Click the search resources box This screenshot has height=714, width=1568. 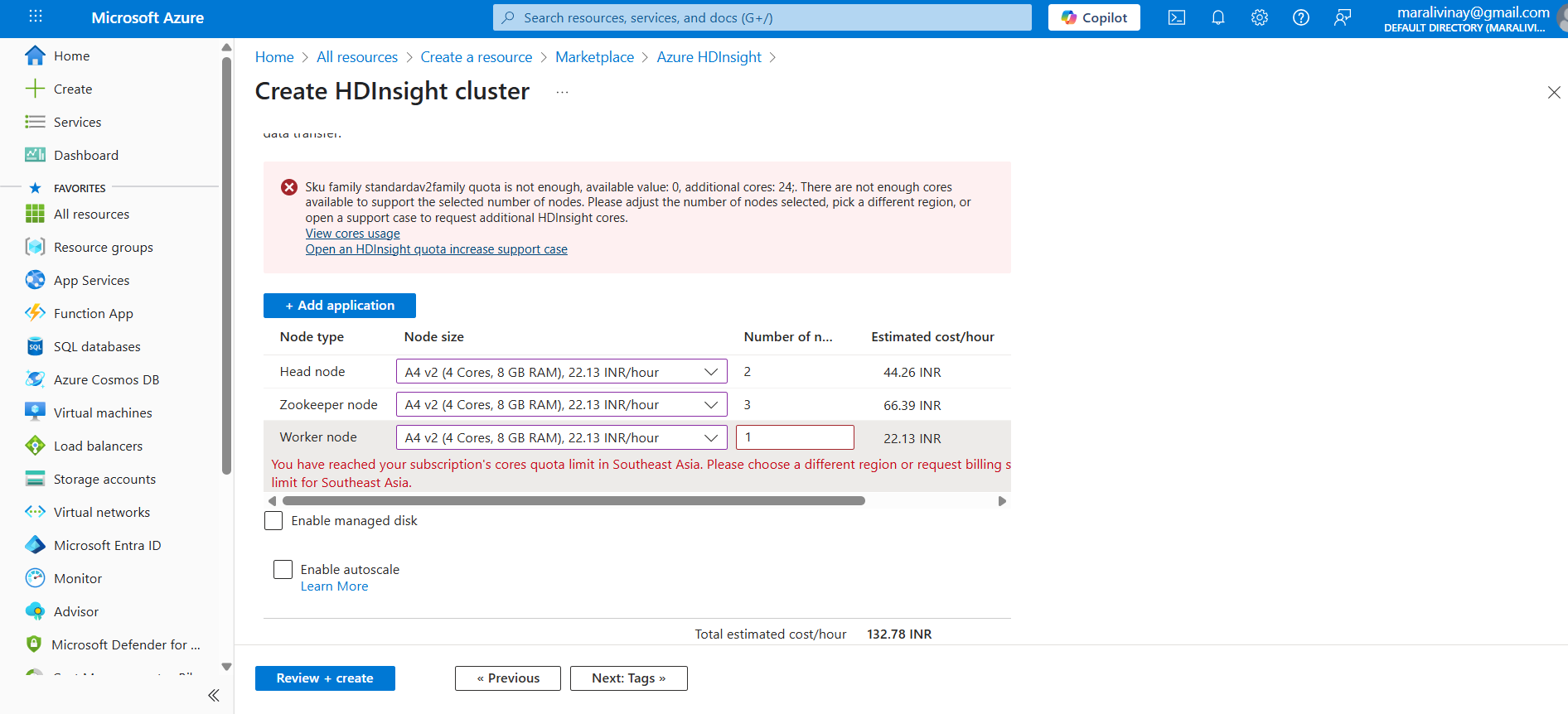pos(762,17)
